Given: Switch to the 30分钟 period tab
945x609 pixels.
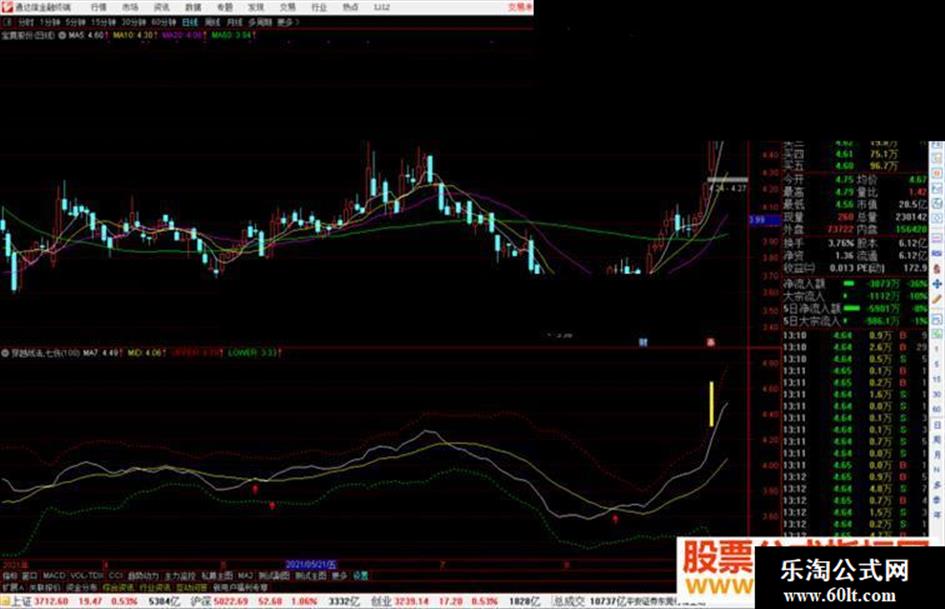Looking at the screenshot, I should pos(133,22).
